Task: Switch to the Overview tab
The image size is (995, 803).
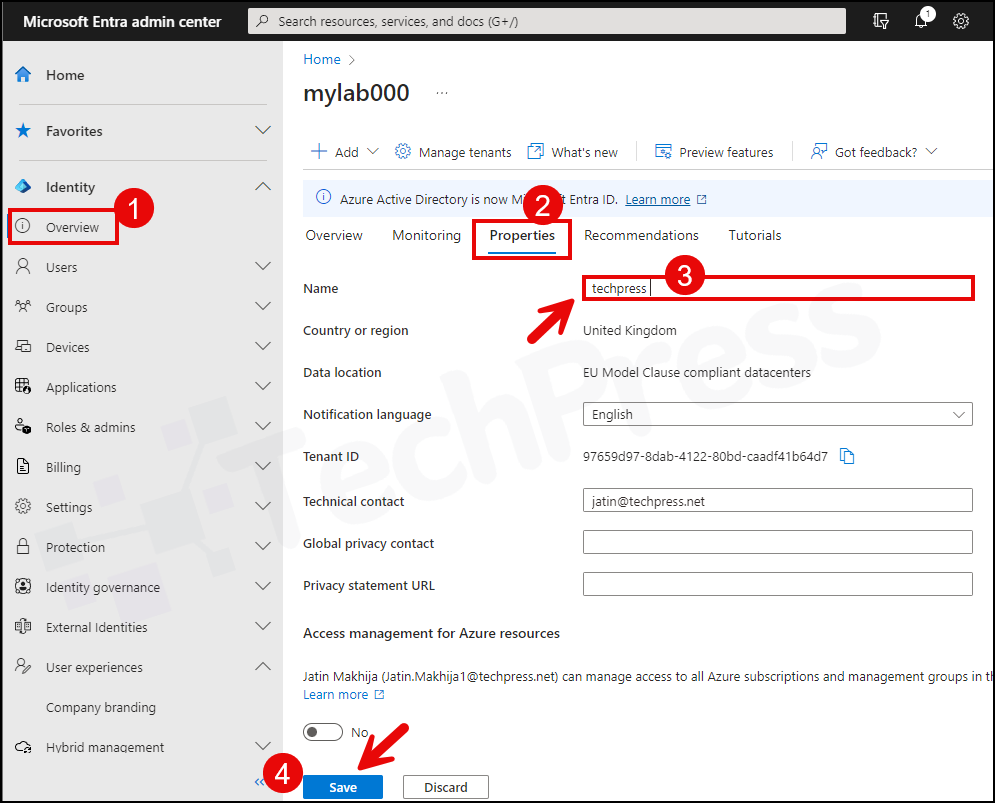Action: (x=334, y=235)
